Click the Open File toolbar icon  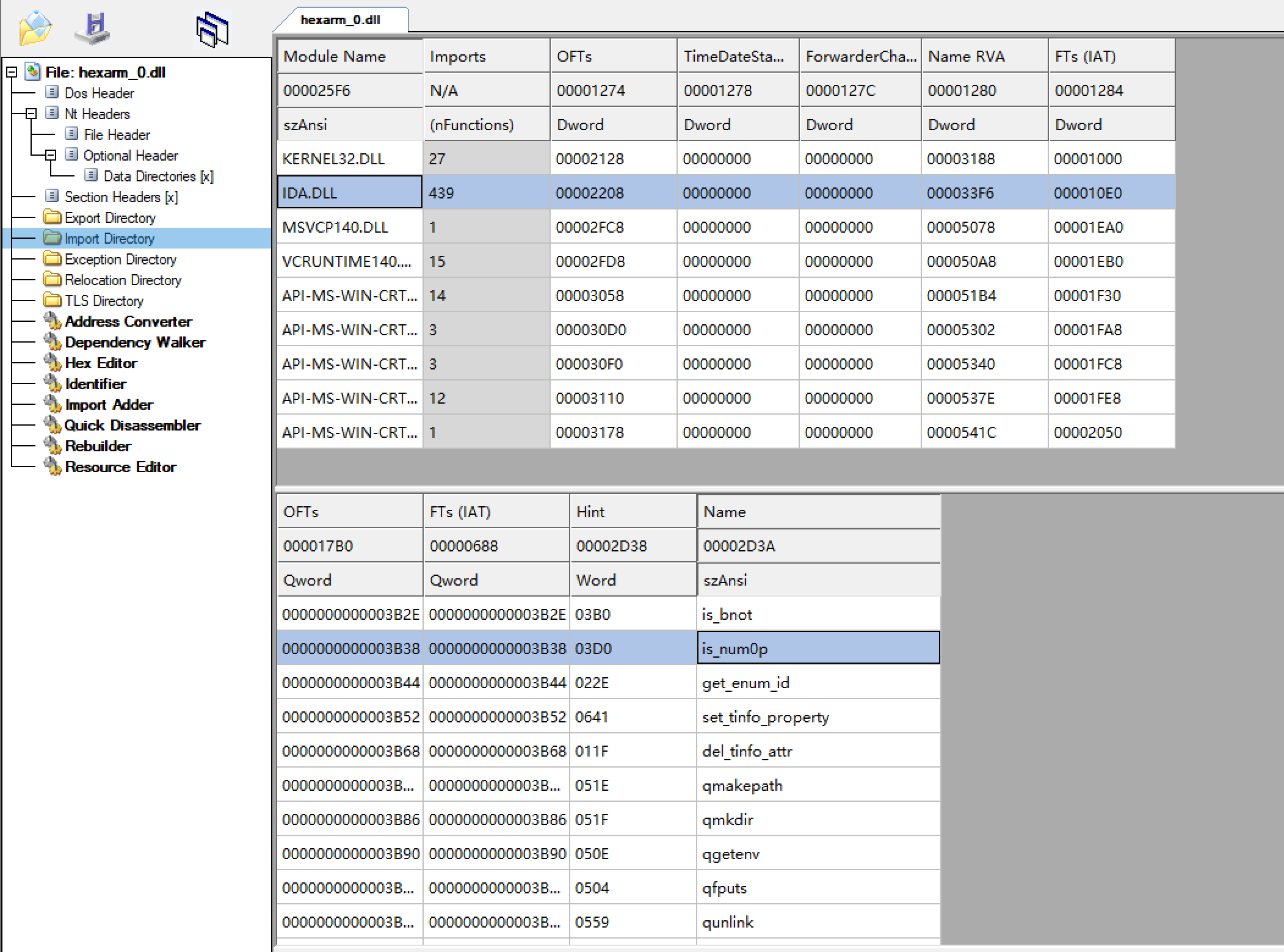point(35,29)
